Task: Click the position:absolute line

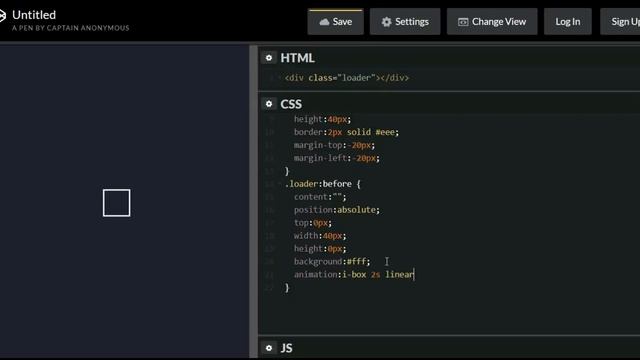Action: click(336, 210)
